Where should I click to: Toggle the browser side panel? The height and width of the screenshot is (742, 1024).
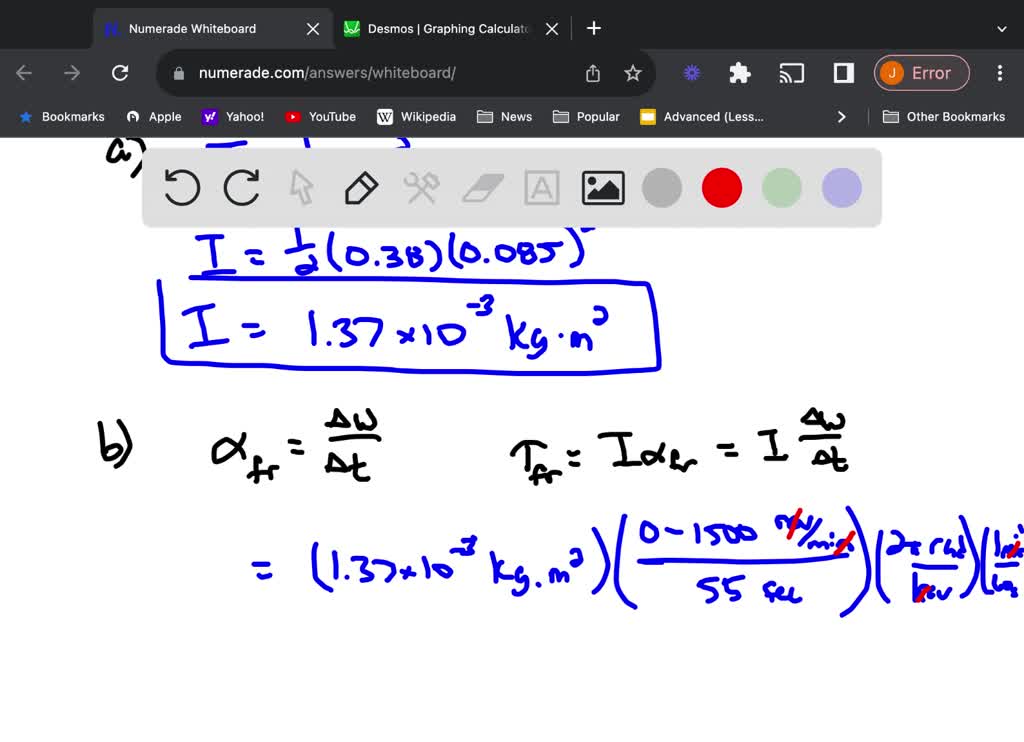click(x=844, y=73)
